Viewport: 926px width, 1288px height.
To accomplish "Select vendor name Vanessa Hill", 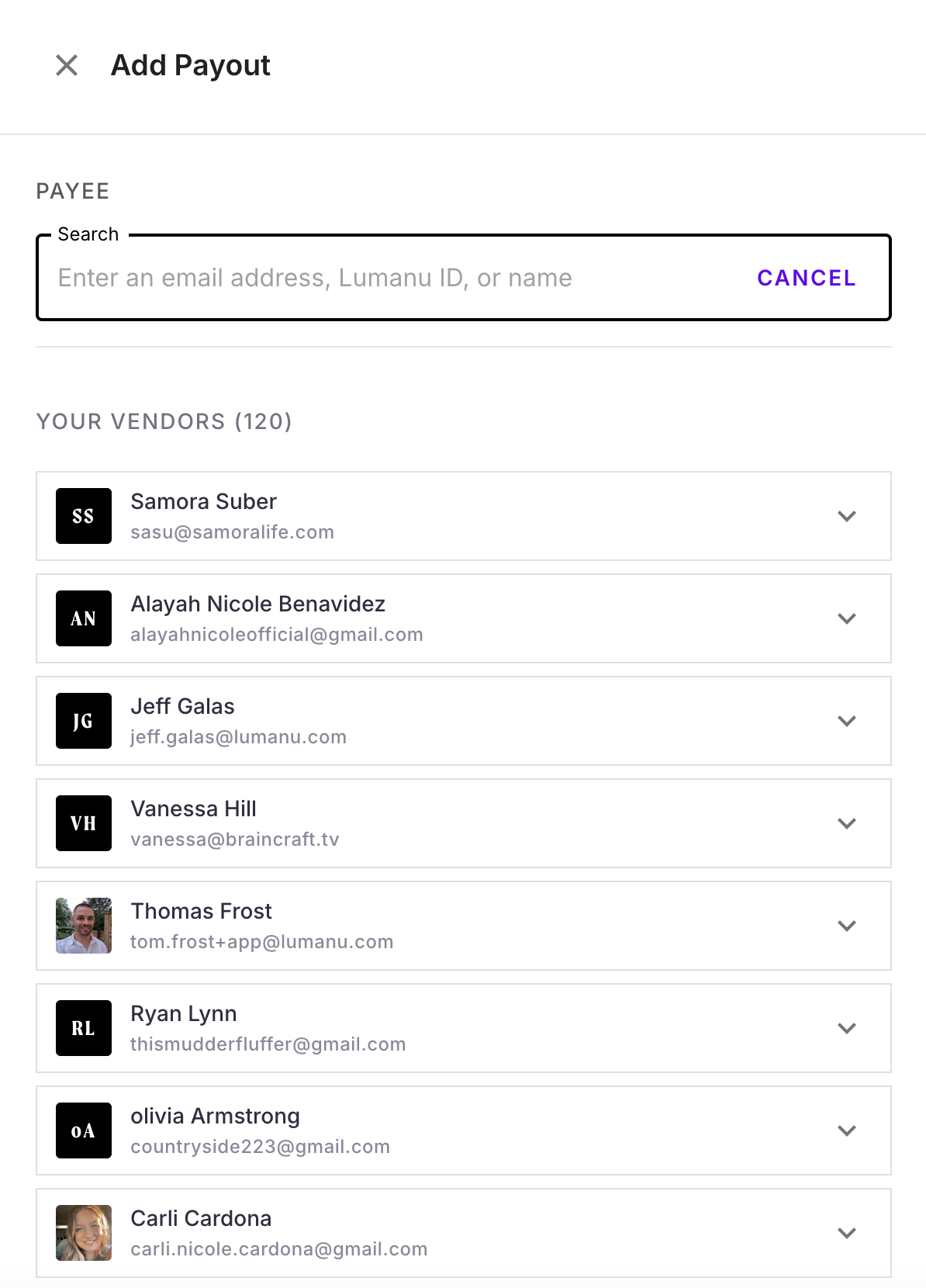I will (193, 808).
